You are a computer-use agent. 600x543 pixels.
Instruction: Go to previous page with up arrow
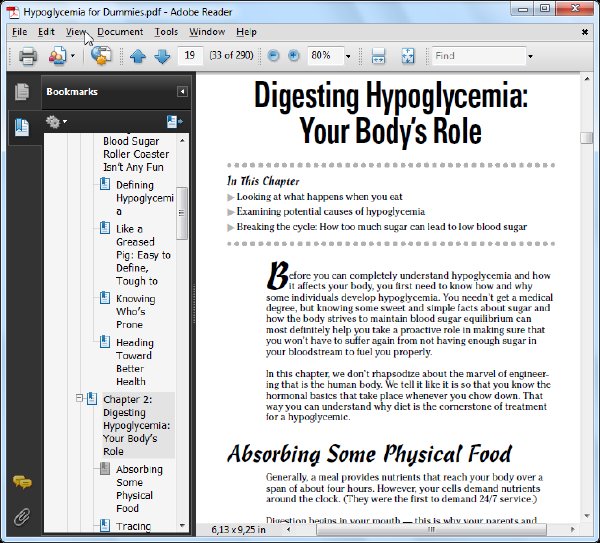point(138,56)
